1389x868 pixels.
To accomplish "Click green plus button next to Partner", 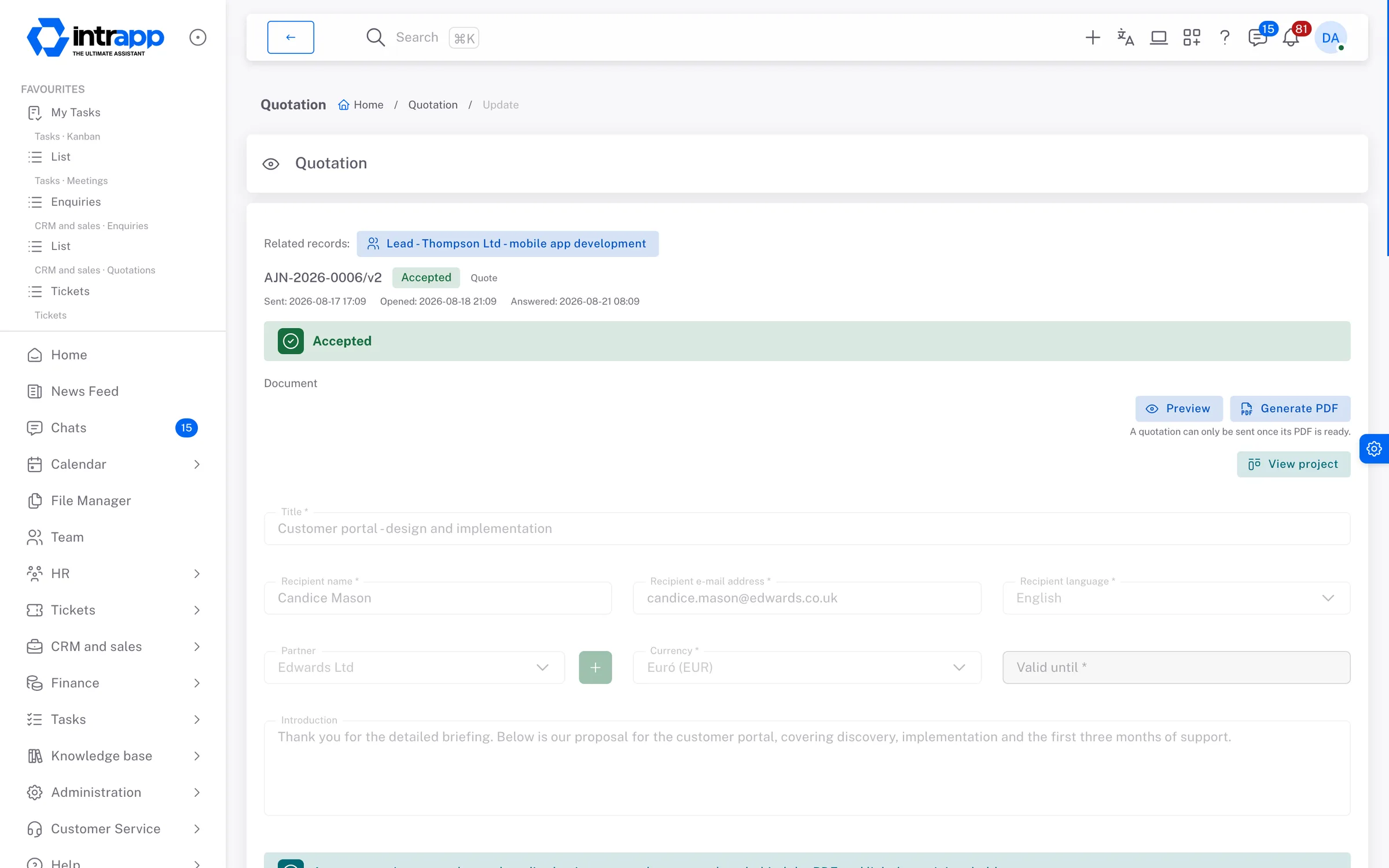I will click(x=595, y=667).
